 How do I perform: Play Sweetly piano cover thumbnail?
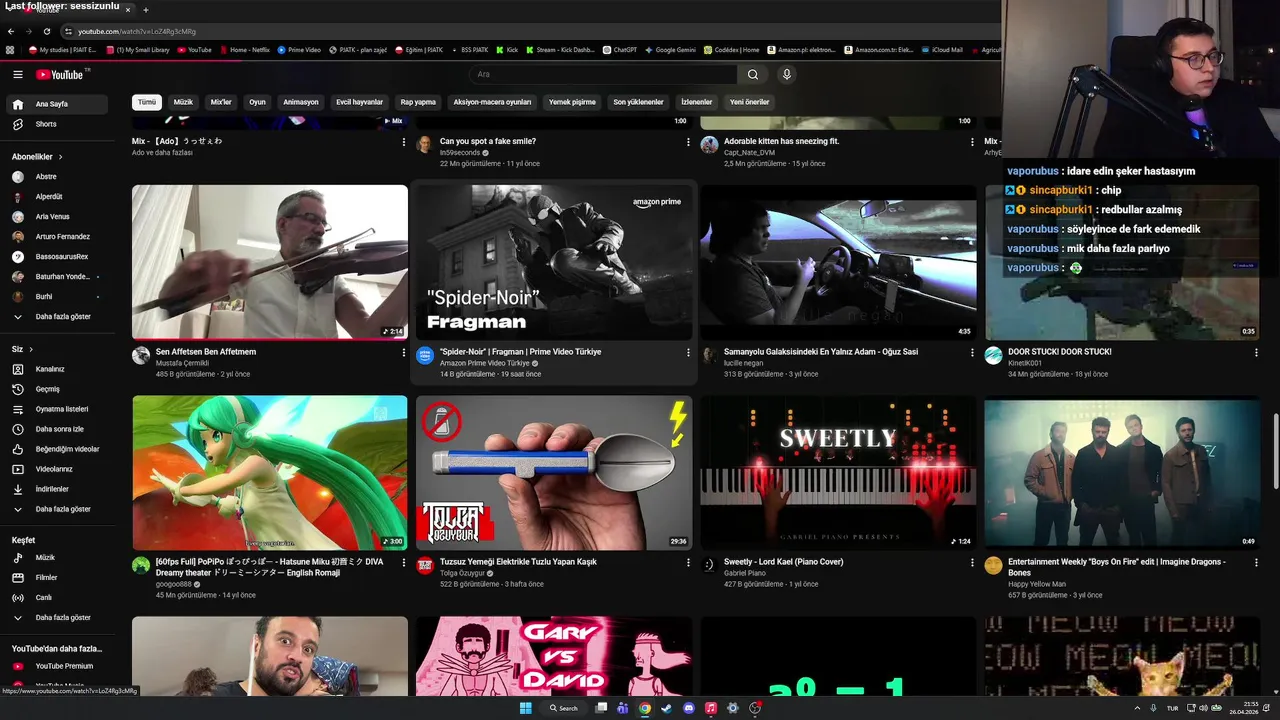838,473
